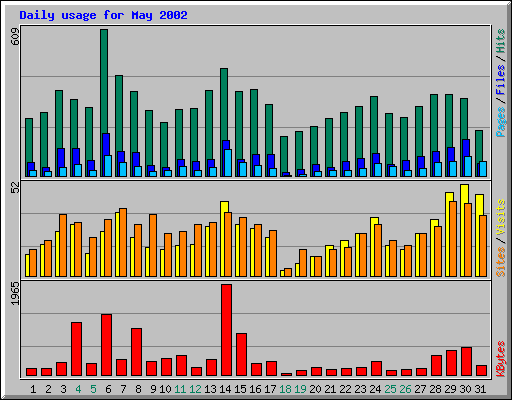512x400 pixels.
Task: Click green weekend day label 18
Action: tap(285, 389)
